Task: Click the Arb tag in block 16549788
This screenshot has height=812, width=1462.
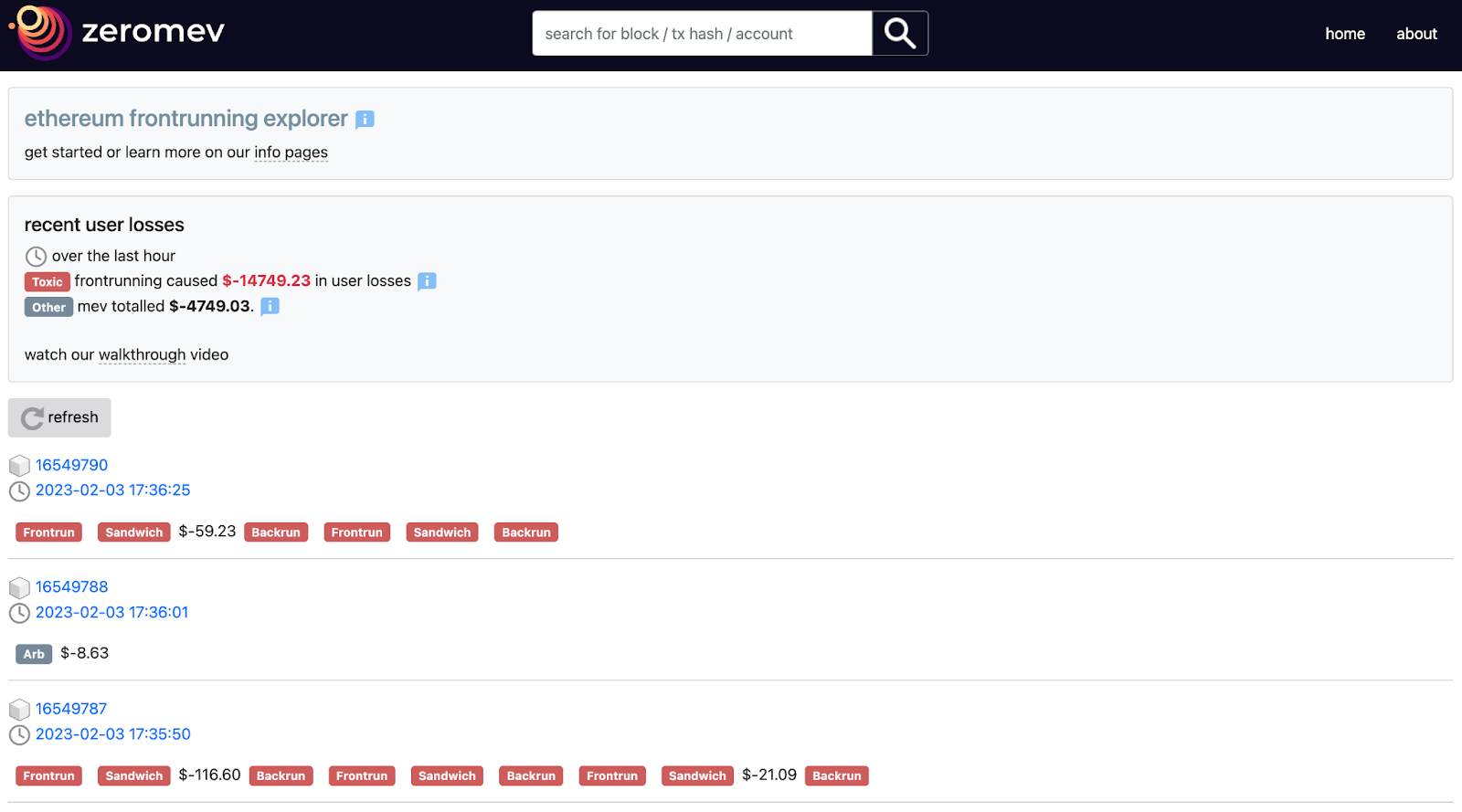Action: (34, 654)
